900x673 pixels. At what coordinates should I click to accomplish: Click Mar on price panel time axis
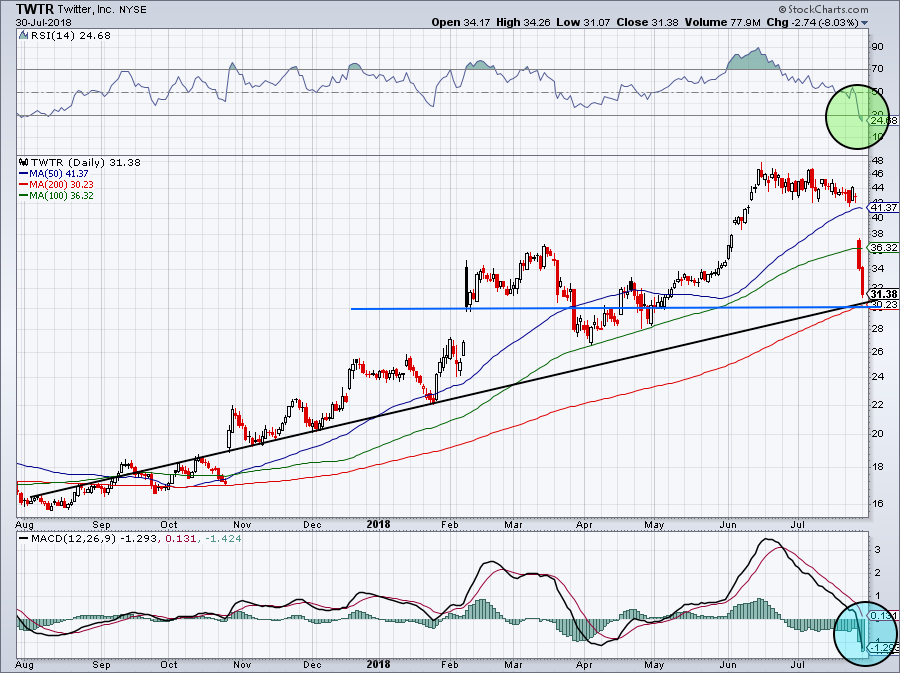513,524
